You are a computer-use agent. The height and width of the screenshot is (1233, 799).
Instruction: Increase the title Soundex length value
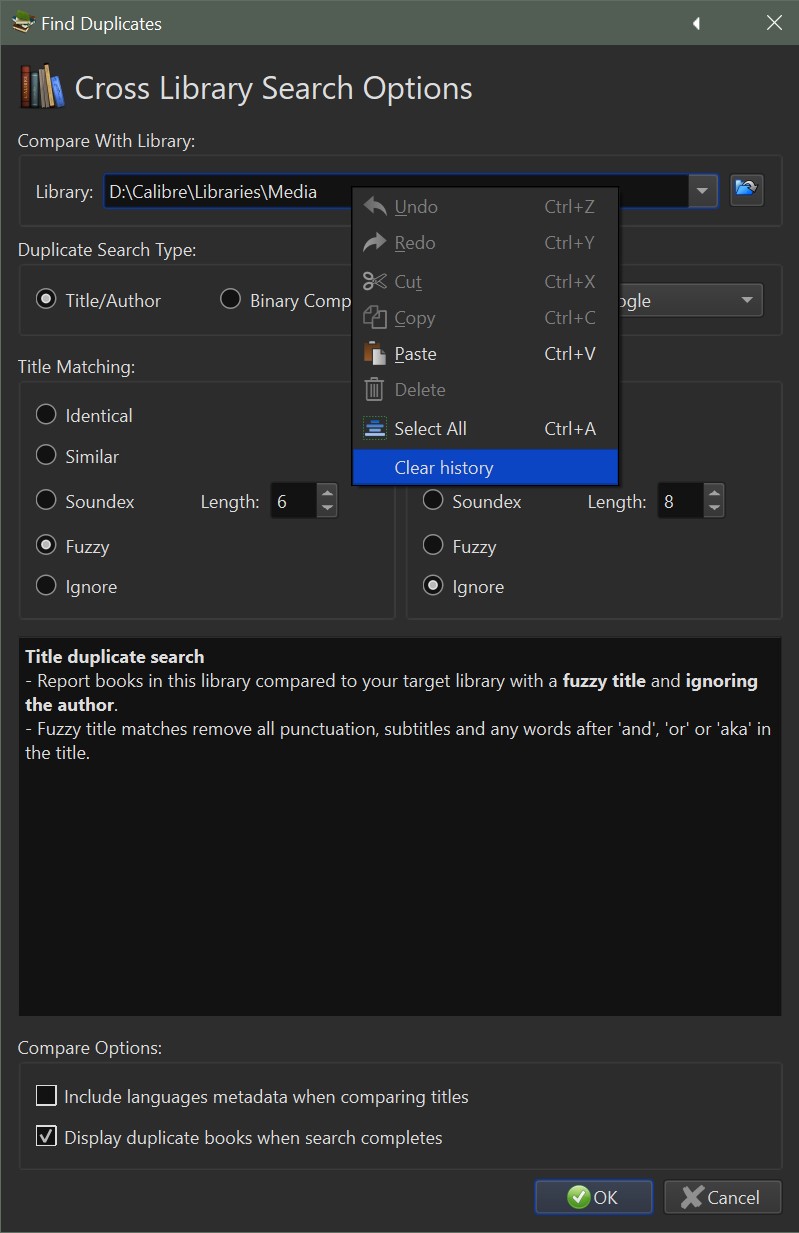(x=327, y=493)
